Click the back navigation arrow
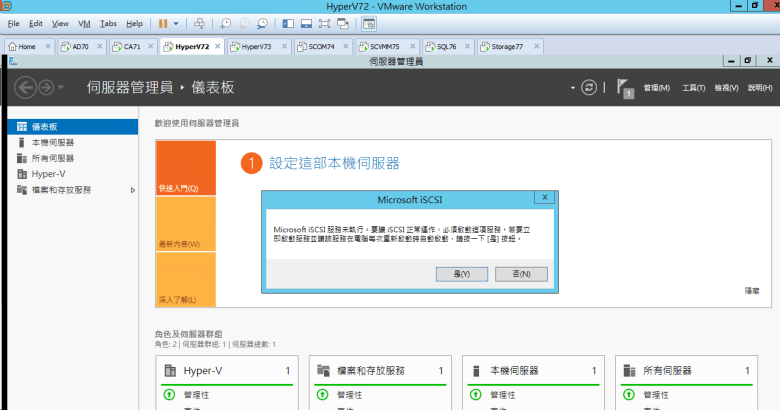This screenshot has height=410, width=780. (27, 87)
